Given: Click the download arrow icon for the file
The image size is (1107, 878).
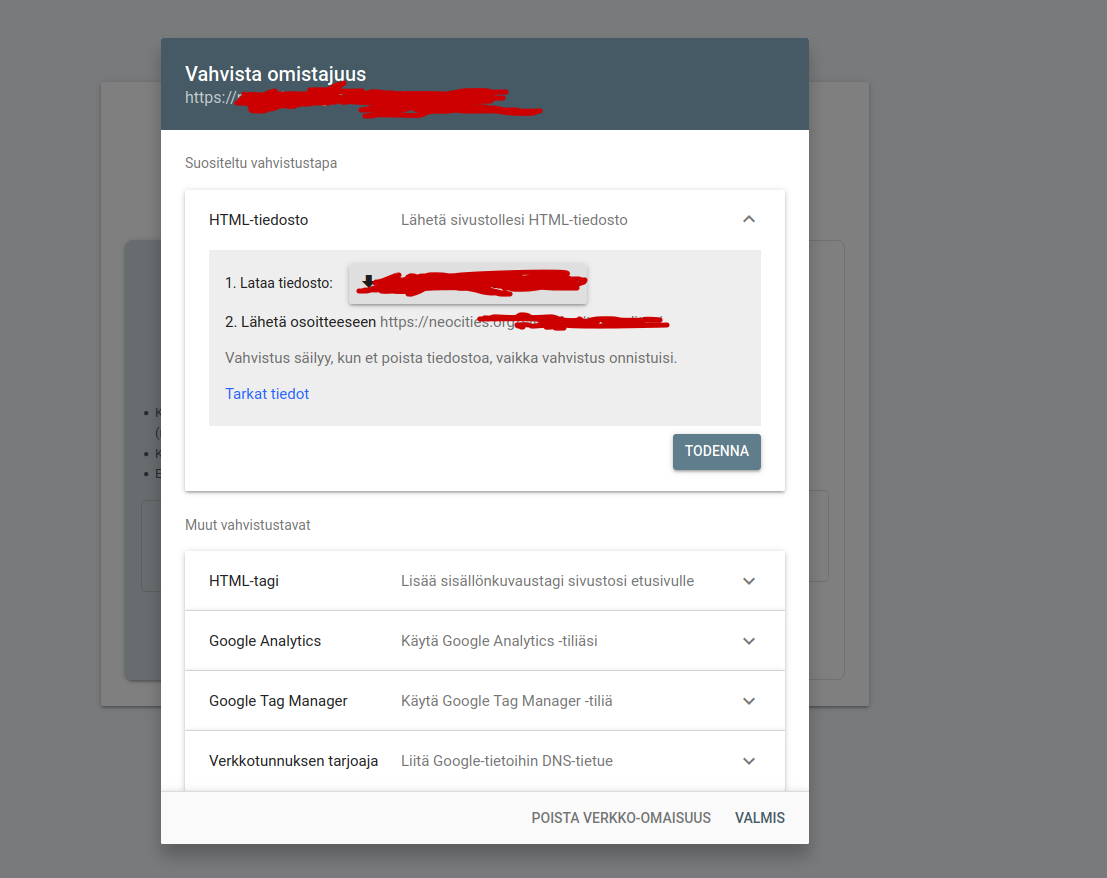Looking at the screenshot, I should click(x=368, y=282).
